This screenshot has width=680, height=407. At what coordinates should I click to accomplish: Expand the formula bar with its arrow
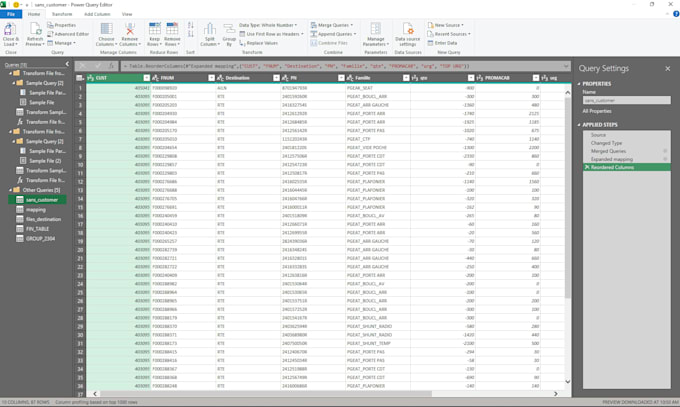pos(566,66)
